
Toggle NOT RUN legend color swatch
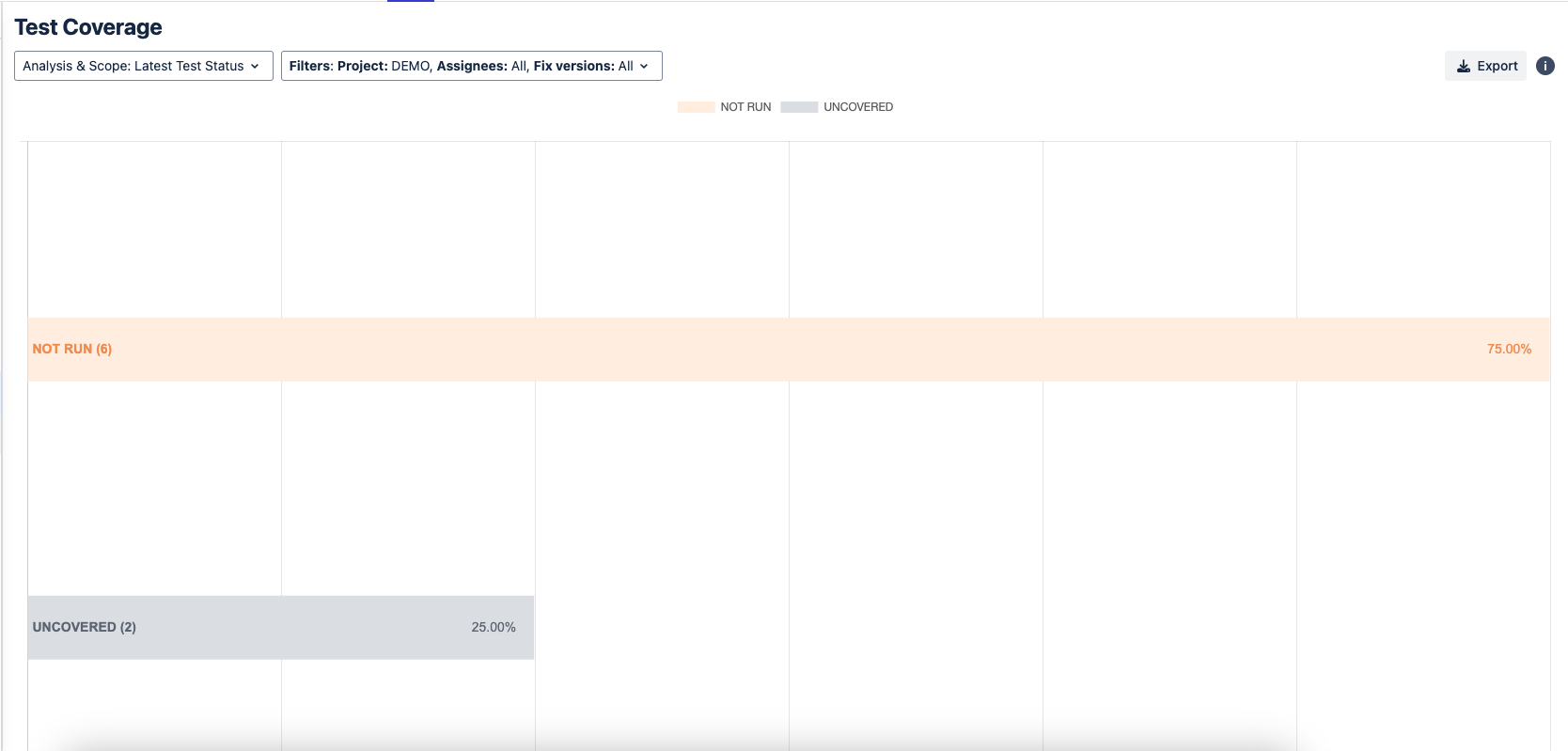point(696,107)
